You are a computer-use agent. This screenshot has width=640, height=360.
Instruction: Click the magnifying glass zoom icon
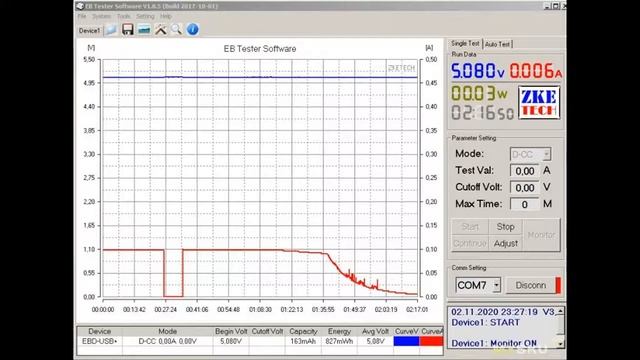[x=176, y=29]
